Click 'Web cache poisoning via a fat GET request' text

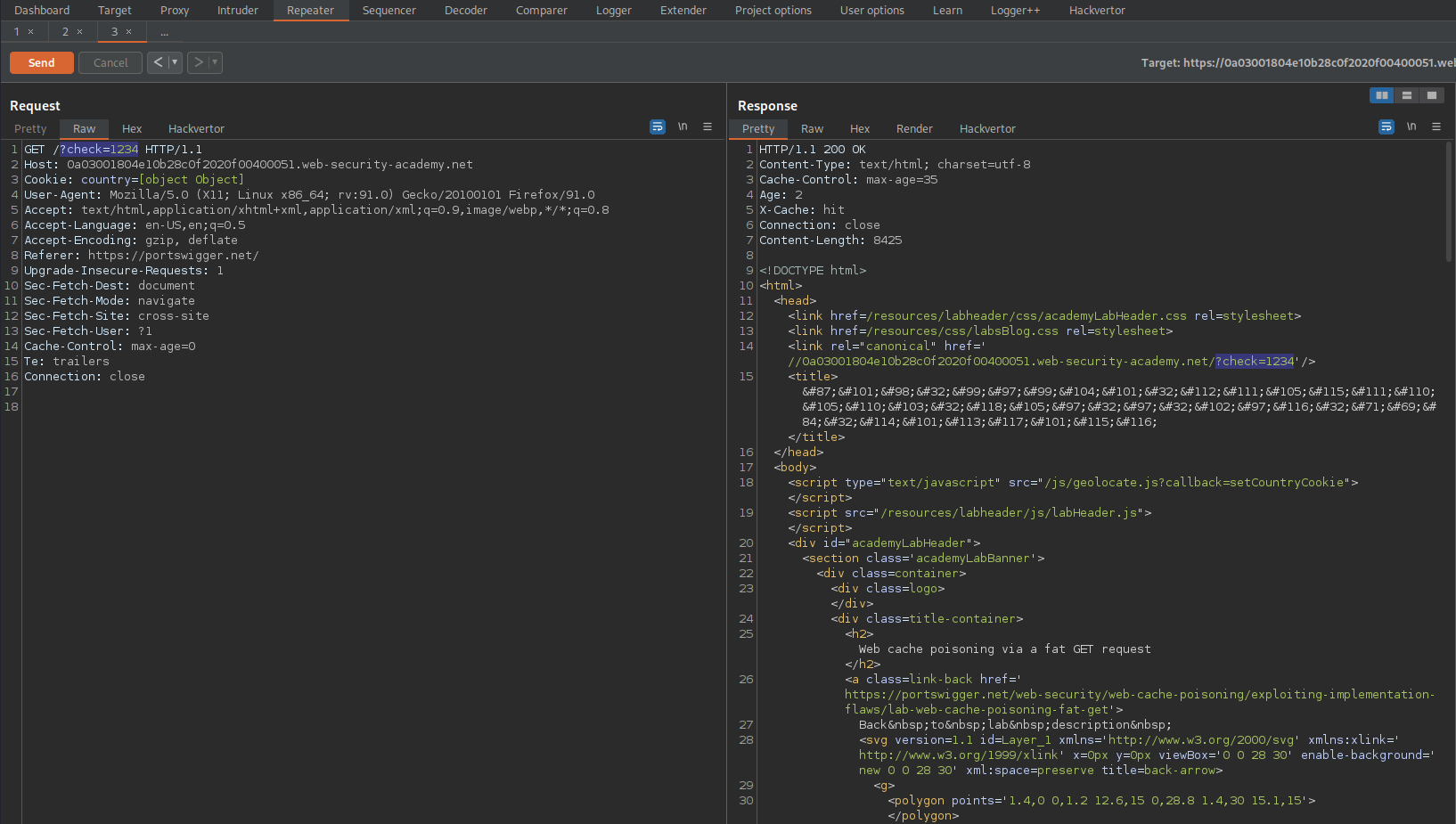pyautogui.click(x=1004, y=649)
